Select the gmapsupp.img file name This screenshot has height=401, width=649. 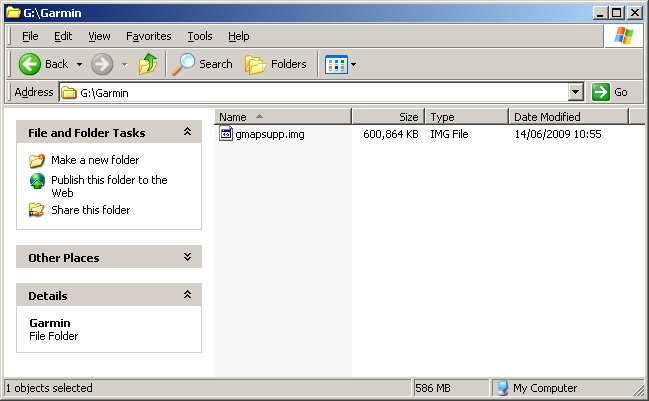(270, 134)
